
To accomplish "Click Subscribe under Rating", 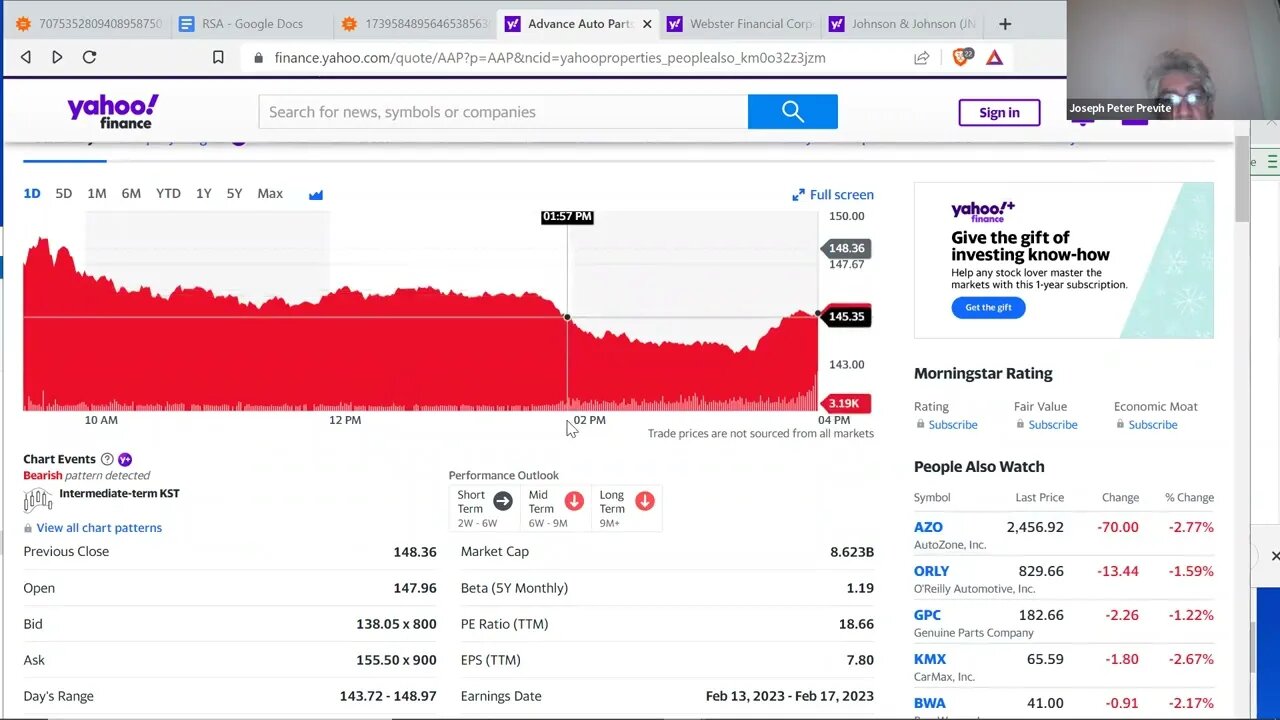I will tap(953, 425).
